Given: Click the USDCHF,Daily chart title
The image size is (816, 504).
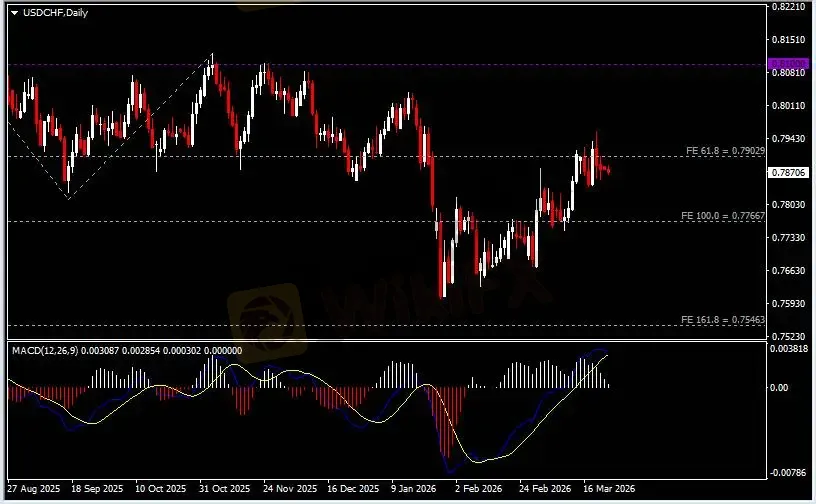Looking at the screenshot, I should 52,12.
